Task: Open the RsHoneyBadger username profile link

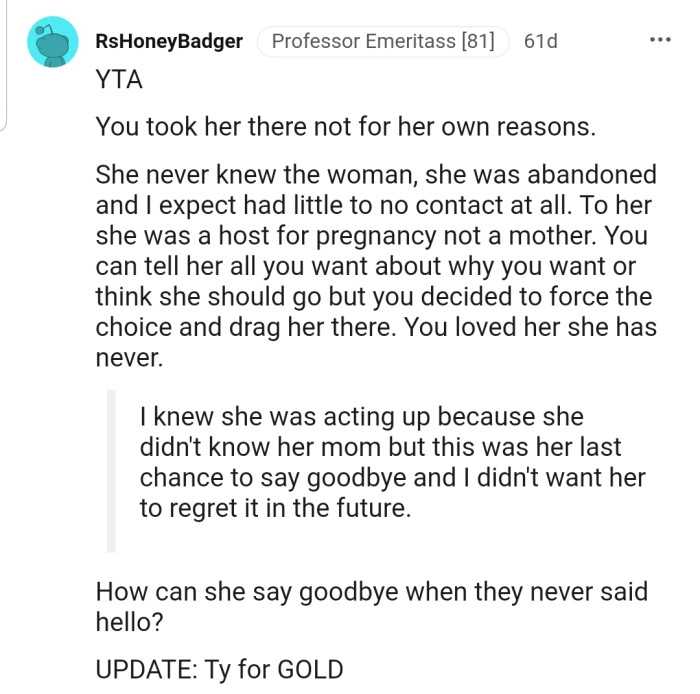Action: tap(169, 42)
